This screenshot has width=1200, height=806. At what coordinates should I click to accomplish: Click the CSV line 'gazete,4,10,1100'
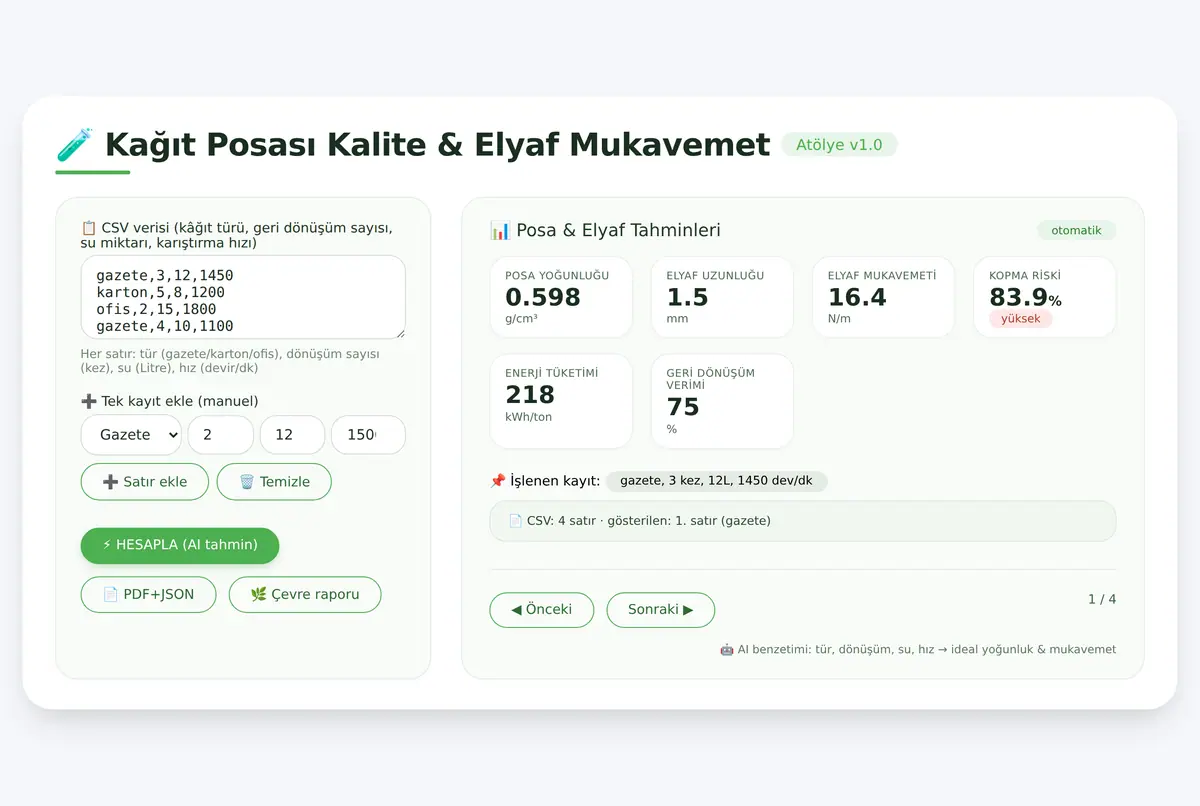[x=164, y=326]
